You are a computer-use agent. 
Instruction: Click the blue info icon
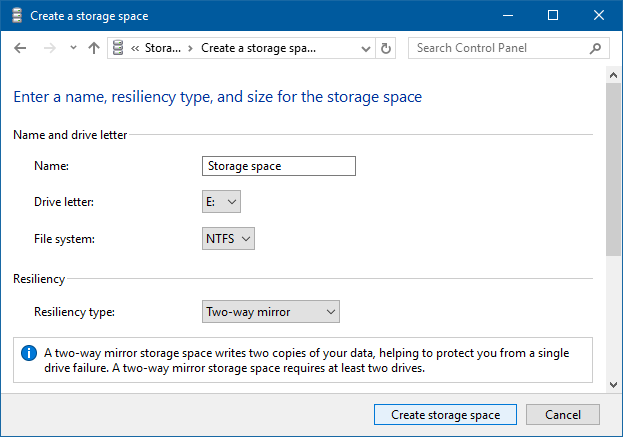point(29,353)
